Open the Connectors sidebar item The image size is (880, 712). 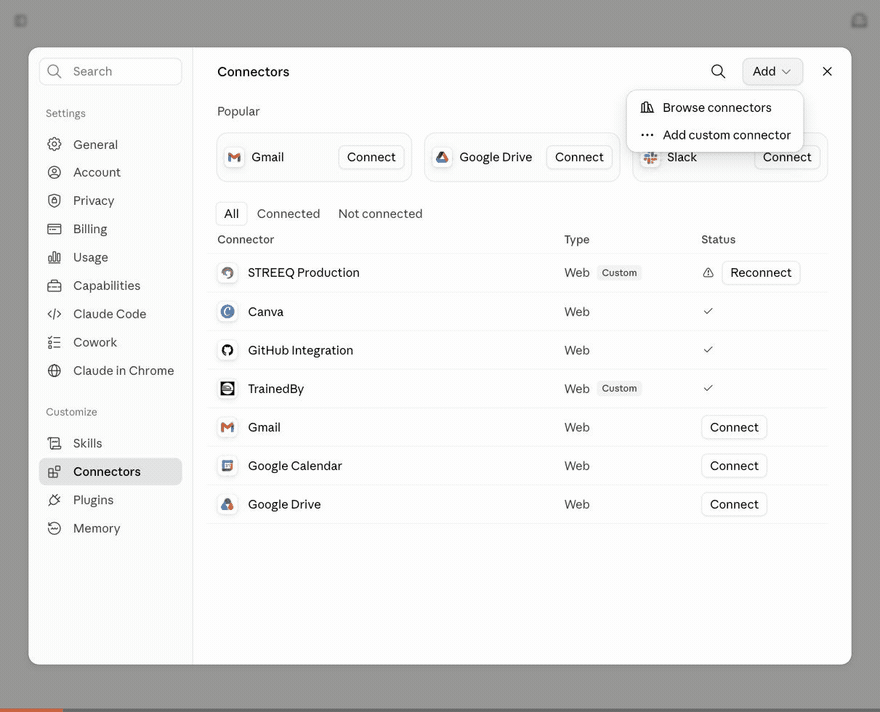pyautogui.click(x=111, y=472)
